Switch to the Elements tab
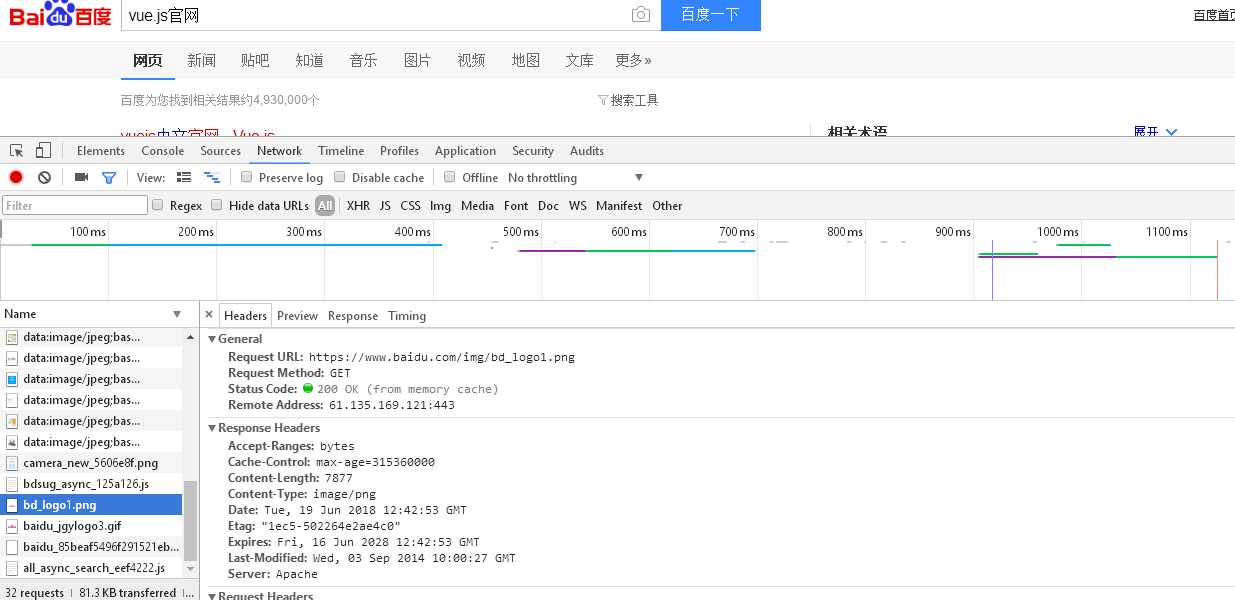The width and height of the screenshot is (1235, 600). (101, 151)
